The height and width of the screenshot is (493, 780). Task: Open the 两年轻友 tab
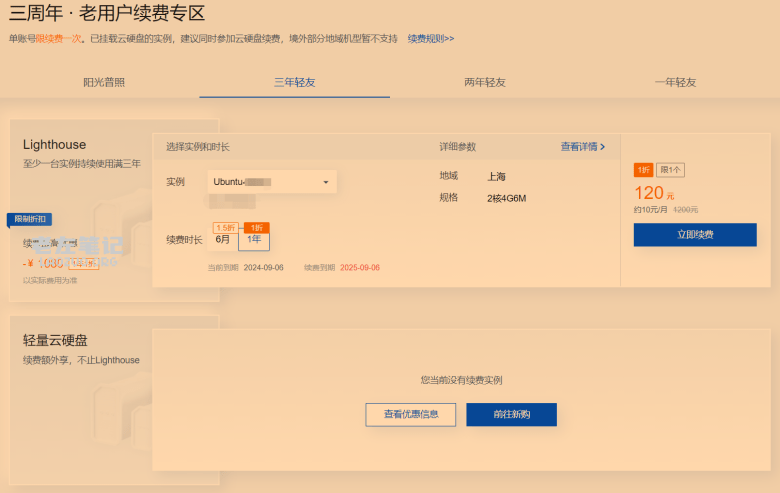pyautogui.click(x=485, y=82)
